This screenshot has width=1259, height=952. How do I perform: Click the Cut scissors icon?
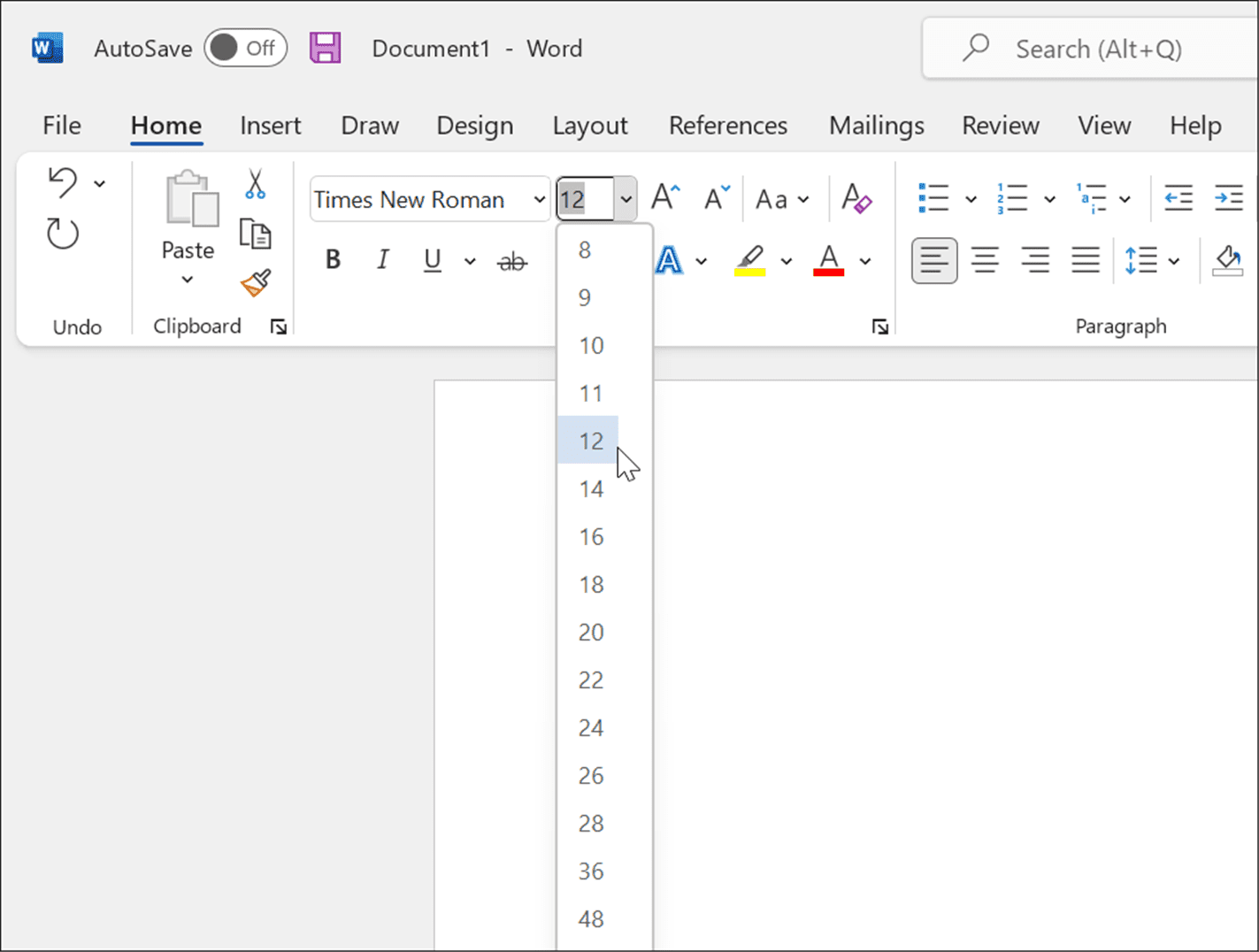click(x=256, y=185)
